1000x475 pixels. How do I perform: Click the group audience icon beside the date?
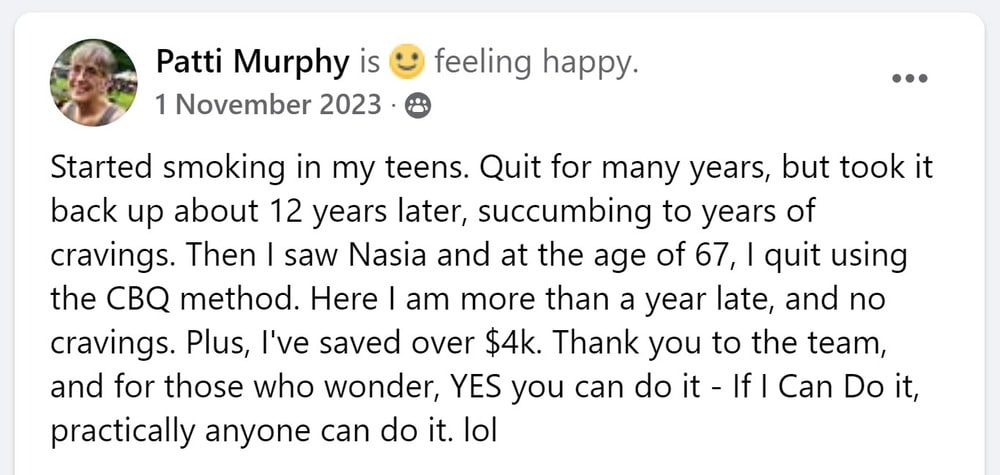pos(420,105)
